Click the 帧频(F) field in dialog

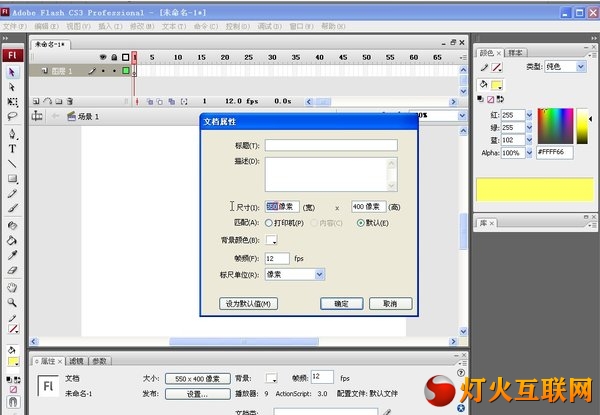pyautogui.click(x=277, y=259)
